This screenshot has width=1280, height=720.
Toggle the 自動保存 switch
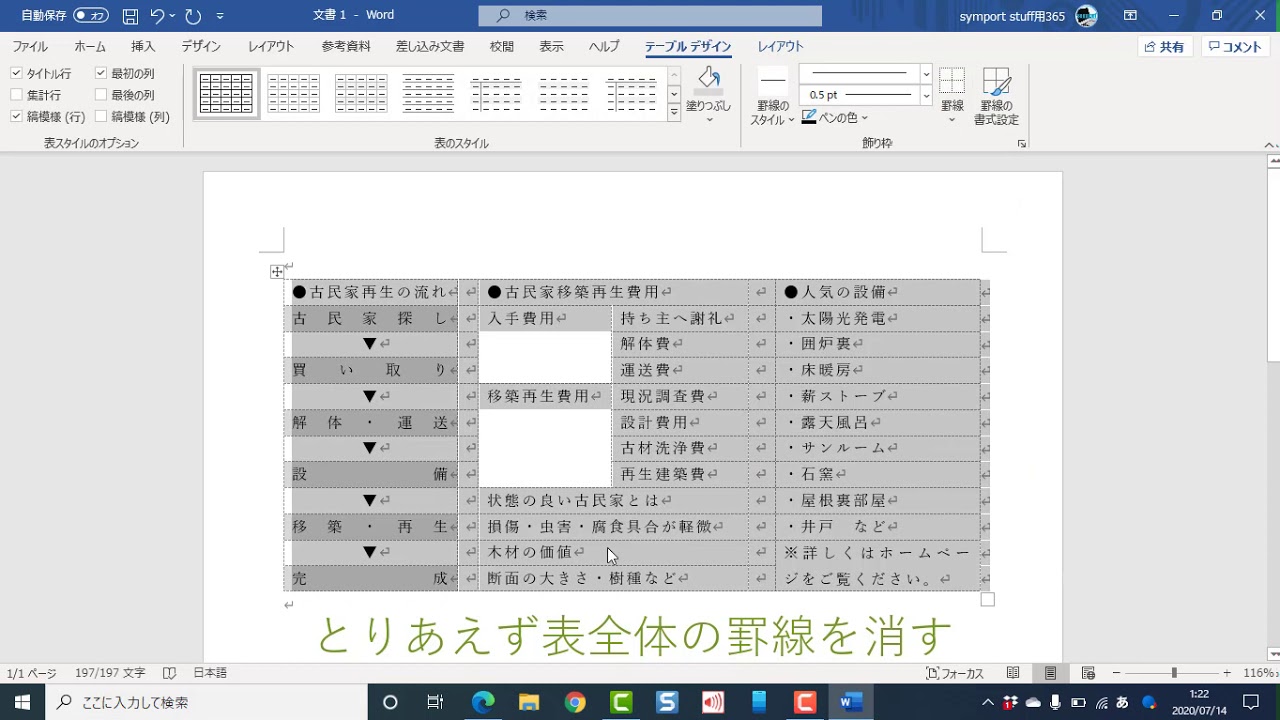point(91,16)
